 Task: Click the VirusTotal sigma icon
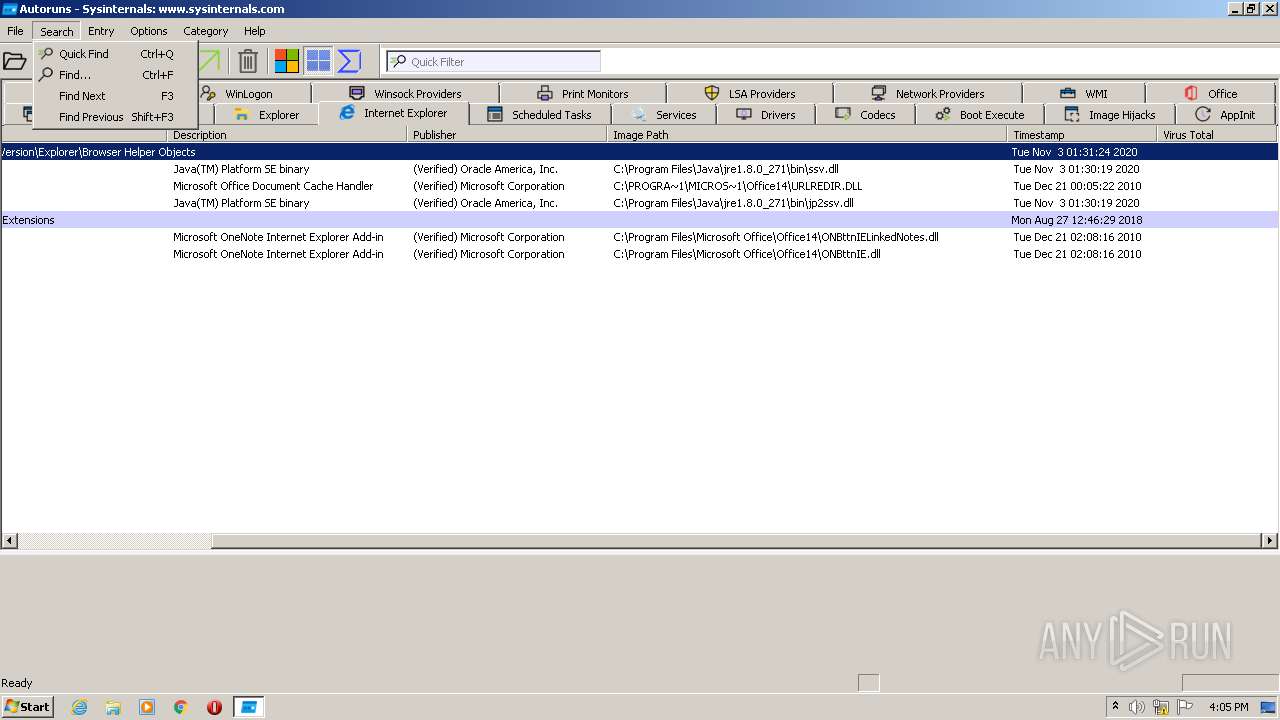(x=349, y=61)
